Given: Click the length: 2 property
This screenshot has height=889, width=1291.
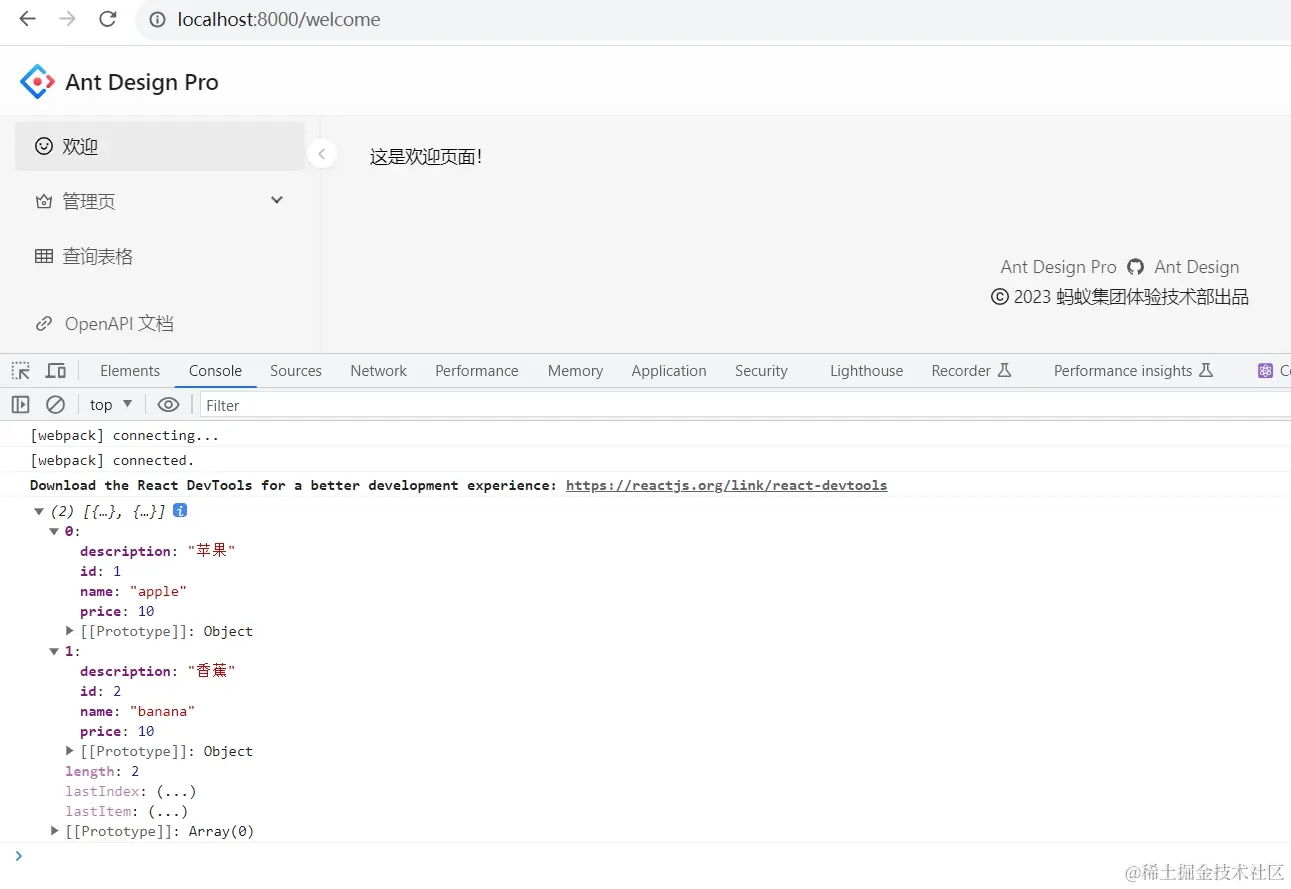Looking at the screenshot, I should coord(102,771).
